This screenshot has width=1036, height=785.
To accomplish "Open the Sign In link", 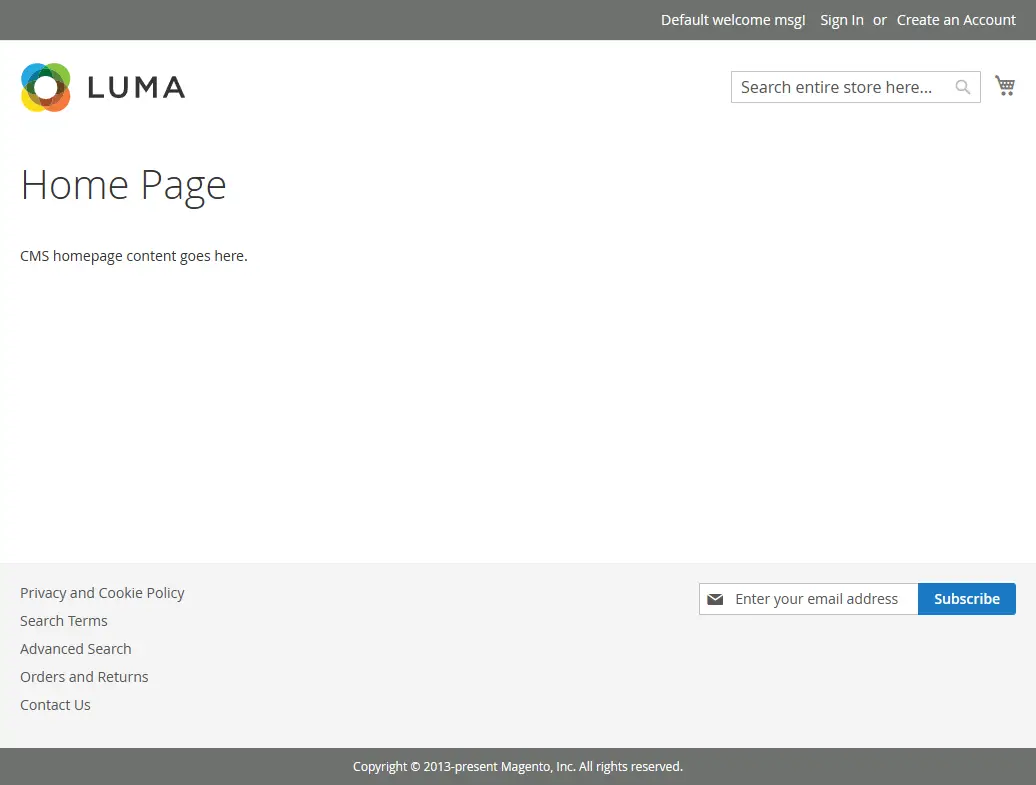I will coord(841,20).
